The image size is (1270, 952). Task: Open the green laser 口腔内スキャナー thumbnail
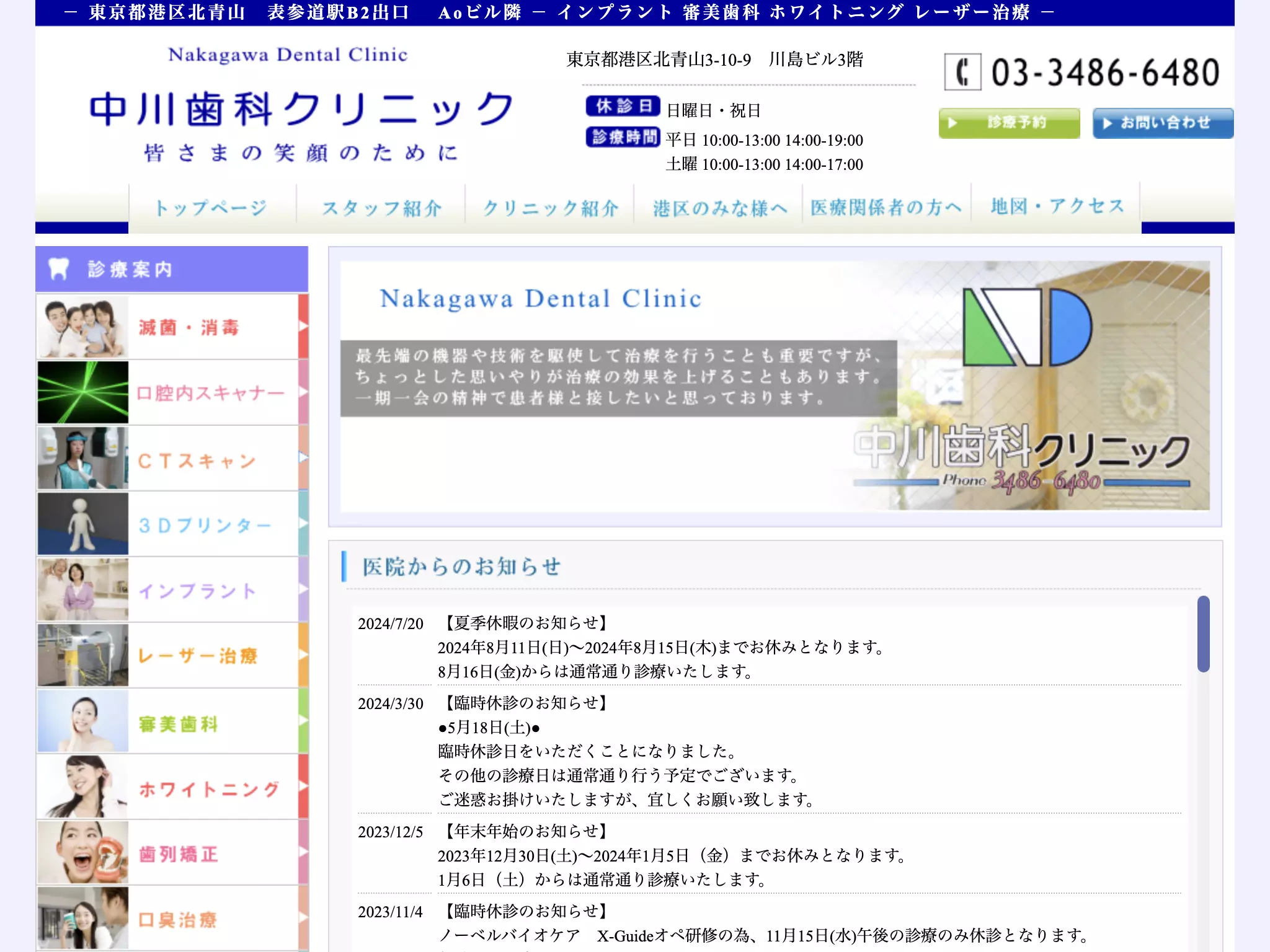83,392
